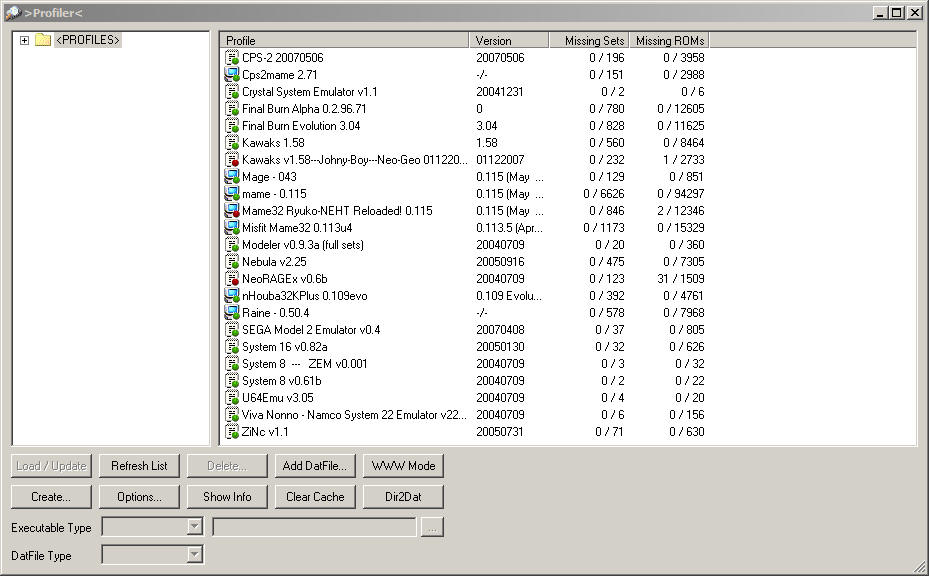Click the Modeler v0.9.3a profile icon
Image resolution: width=929 pixels, height=576 pixels.
point(232,245)
